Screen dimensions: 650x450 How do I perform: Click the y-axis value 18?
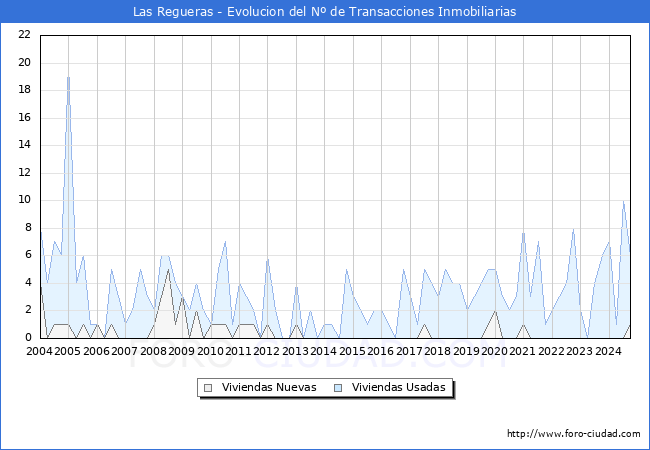(x=25, y=90)
